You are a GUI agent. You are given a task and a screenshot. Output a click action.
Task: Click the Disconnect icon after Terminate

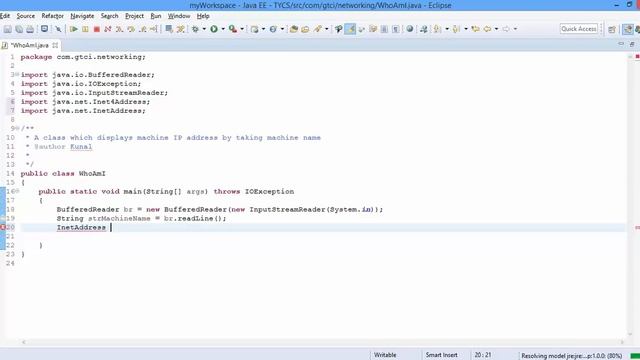coord(108,29)
